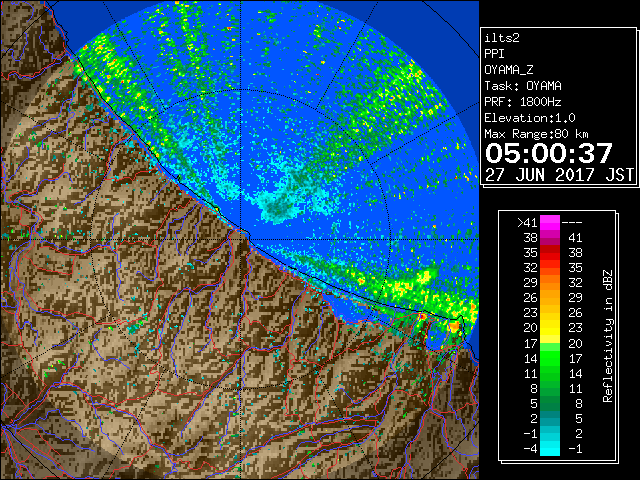Click the 'Task: OYAMA' line
This screenshot has width=640, height=480.
[x=523, y=86]
